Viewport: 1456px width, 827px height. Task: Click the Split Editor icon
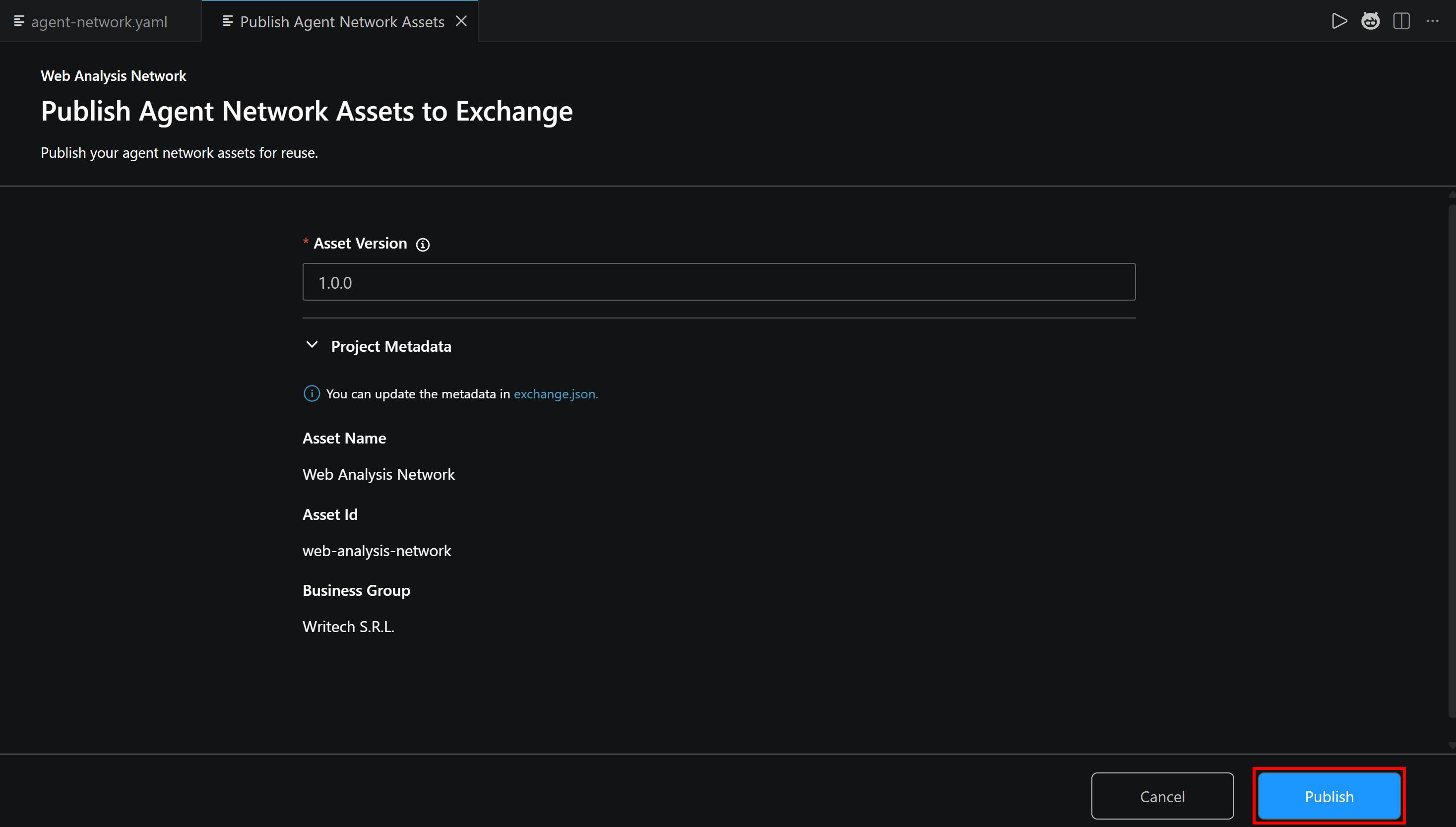tap(1401, 21)
